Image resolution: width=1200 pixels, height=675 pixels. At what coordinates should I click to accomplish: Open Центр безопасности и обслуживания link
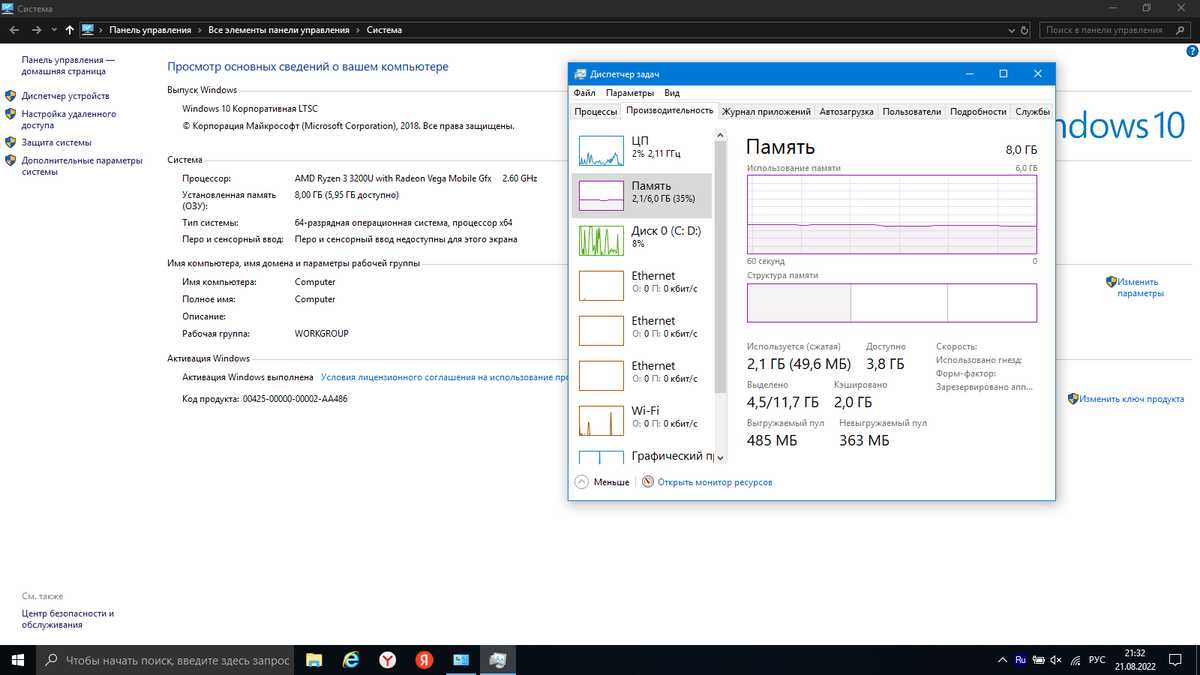[68, 618]
